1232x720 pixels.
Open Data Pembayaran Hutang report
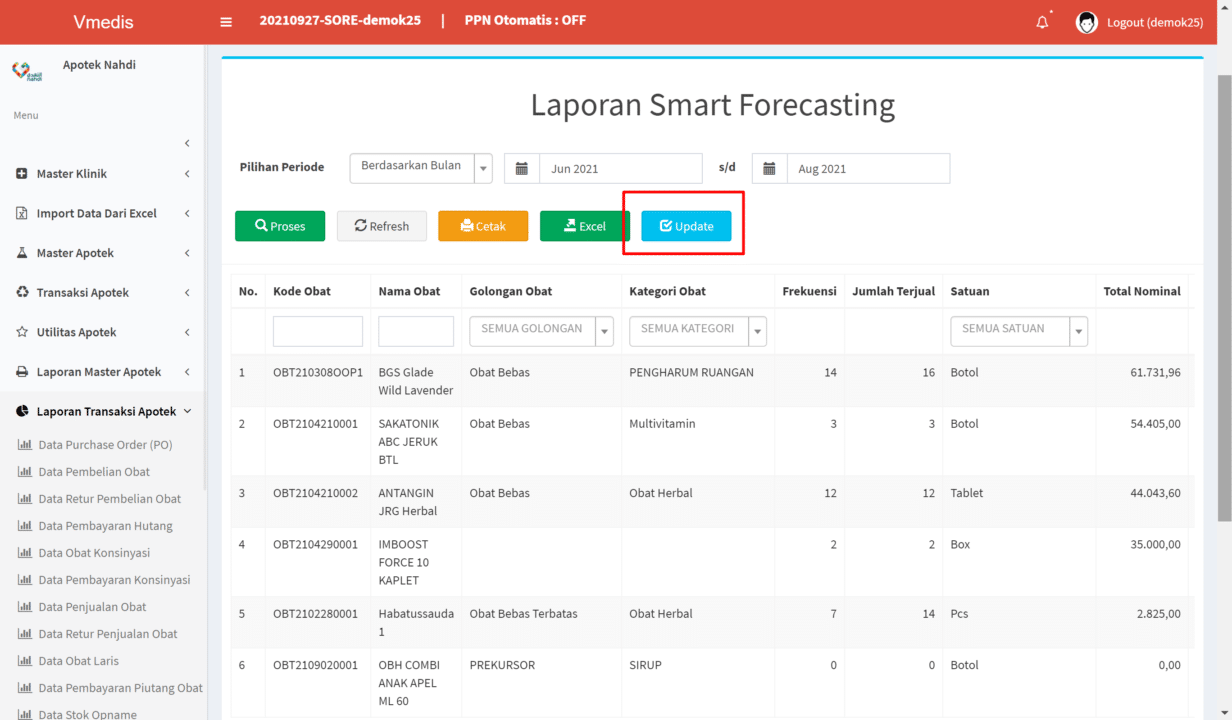coord(105,526)
